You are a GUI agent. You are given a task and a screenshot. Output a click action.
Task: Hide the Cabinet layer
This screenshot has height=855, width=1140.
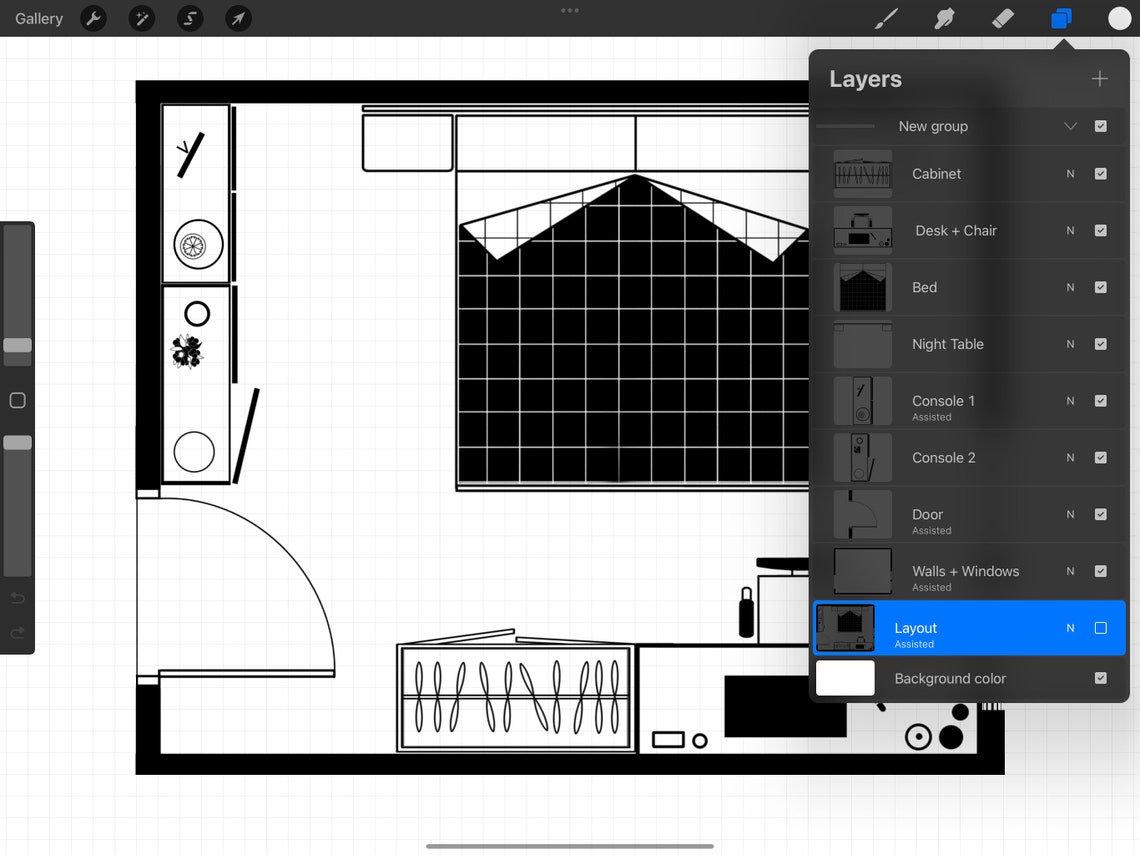pyautogui.click(x=1101, y=173)
